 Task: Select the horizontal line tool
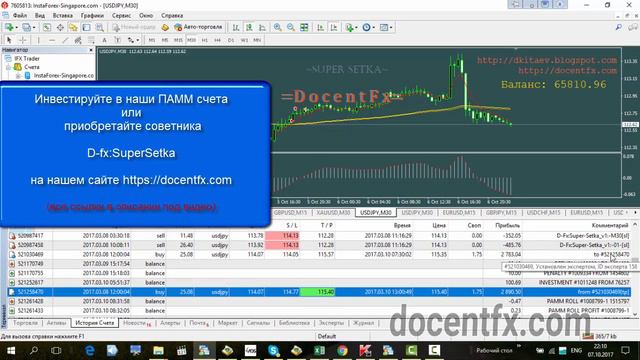[52, 40]
